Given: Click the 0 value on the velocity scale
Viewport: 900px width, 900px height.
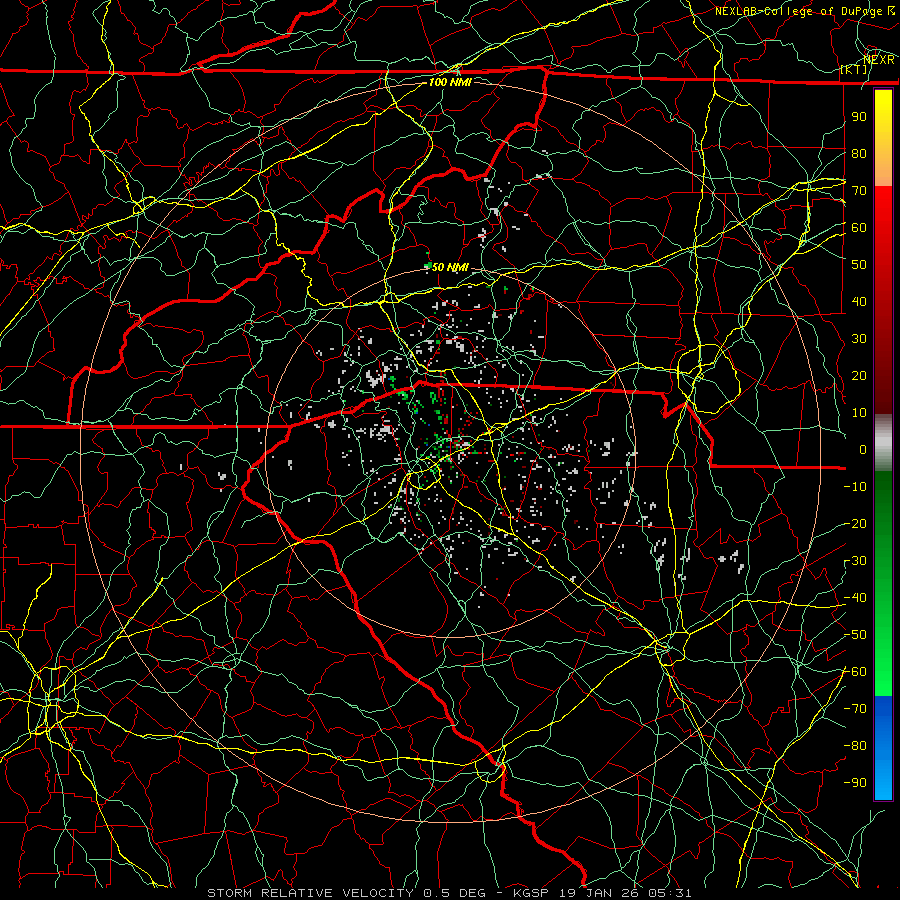Looking at the screenshot, I should [x=863, y=450].
